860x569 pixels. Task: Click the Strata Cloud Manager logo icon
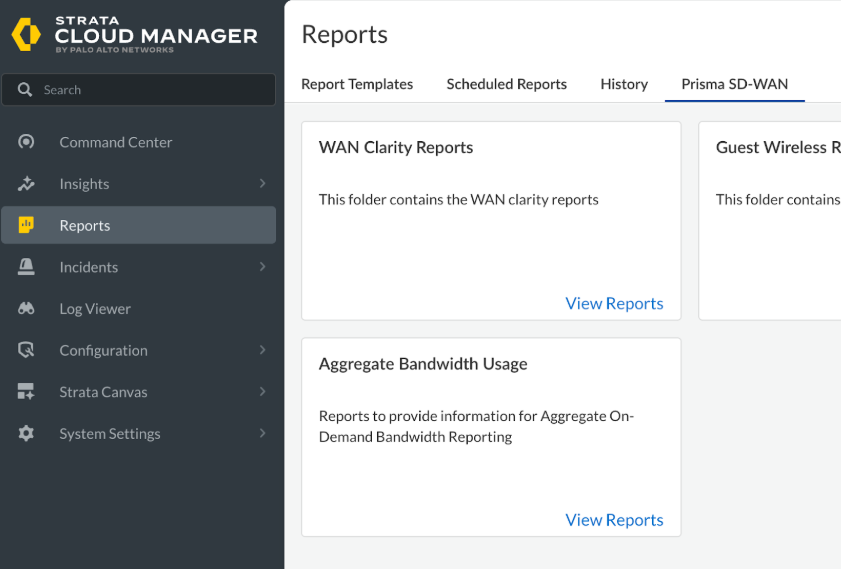(26, 34)
